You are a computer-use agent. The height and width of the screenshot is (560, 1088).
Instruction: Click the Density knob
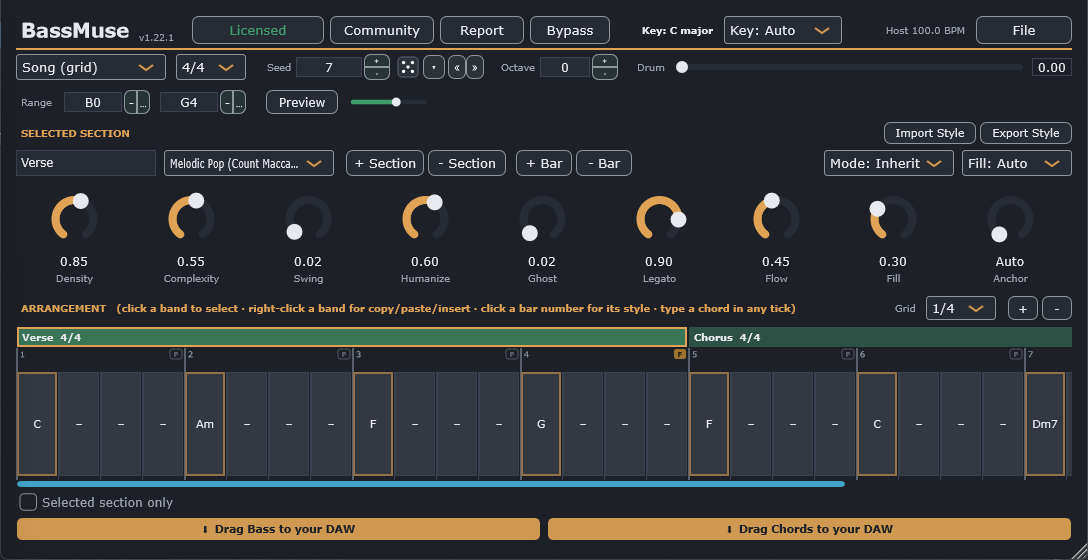(x=74, y=219)
